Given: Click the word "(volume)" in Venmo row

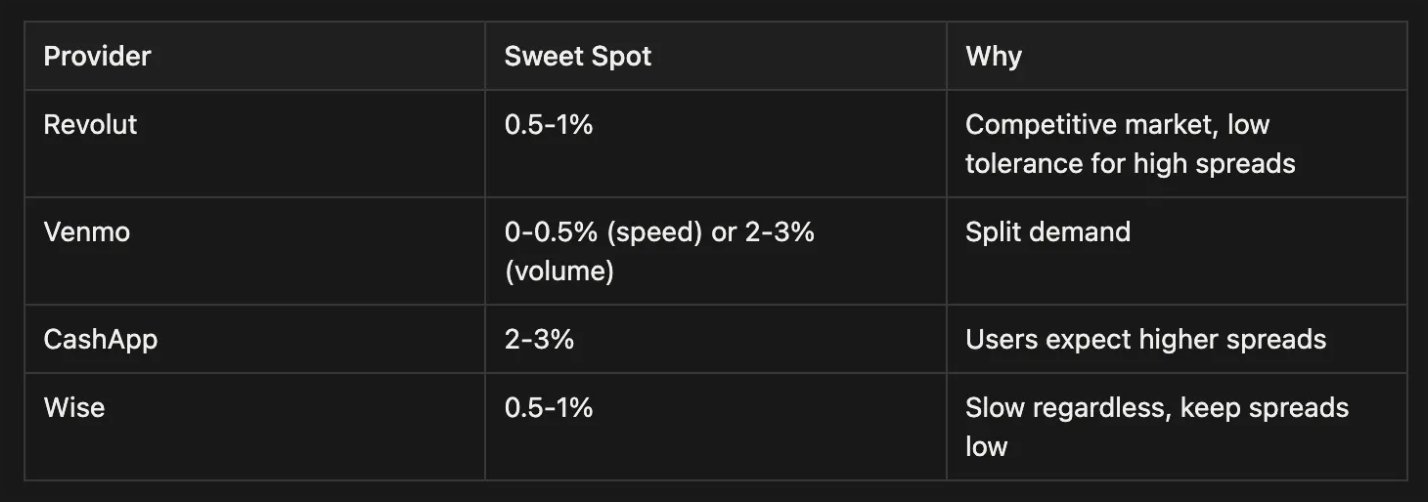Looking at the screenshot, I should coord(559,270).
